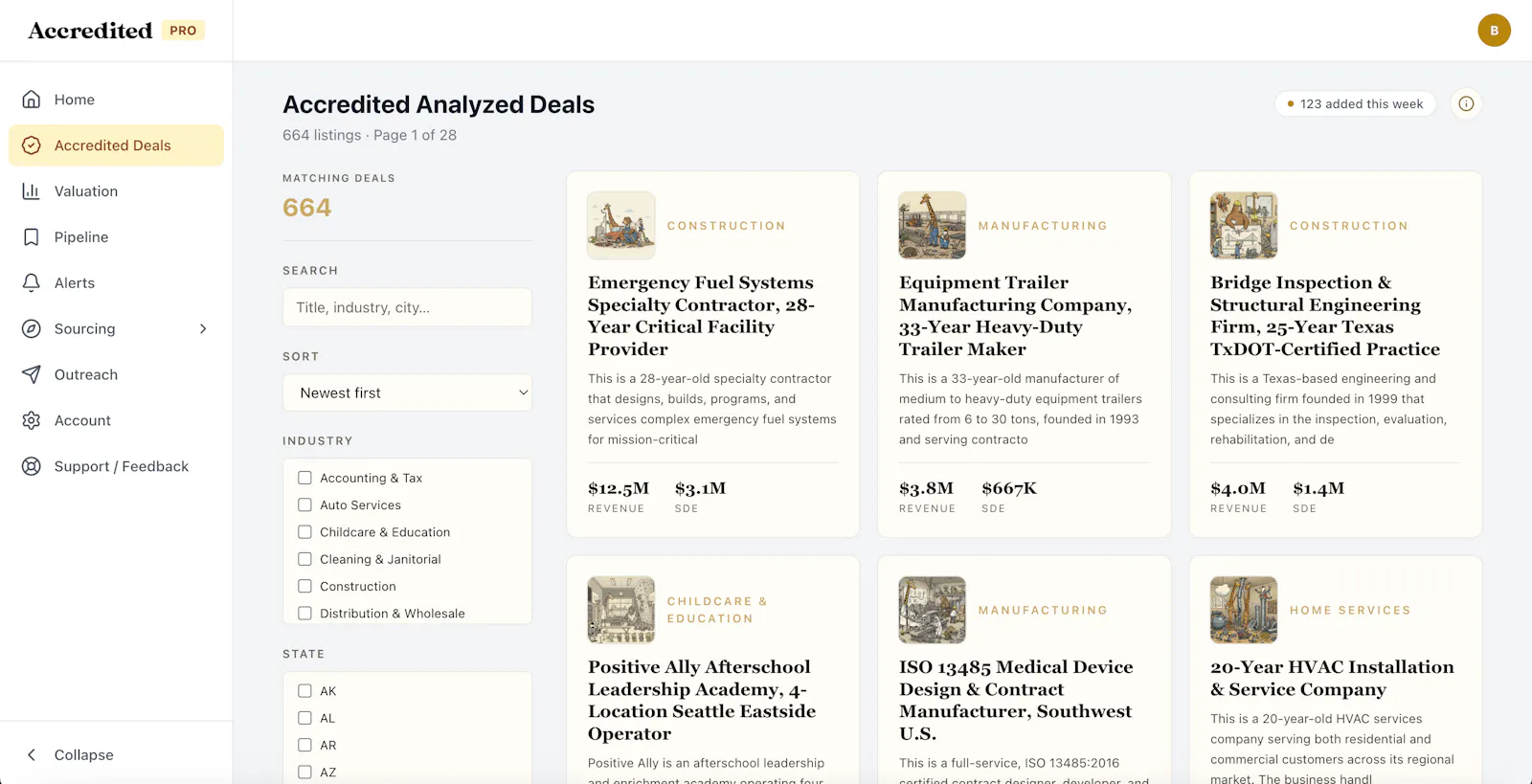Screen dimensions: 1532x784
Task: Check the AL state filter
Action: click(304, 718)
